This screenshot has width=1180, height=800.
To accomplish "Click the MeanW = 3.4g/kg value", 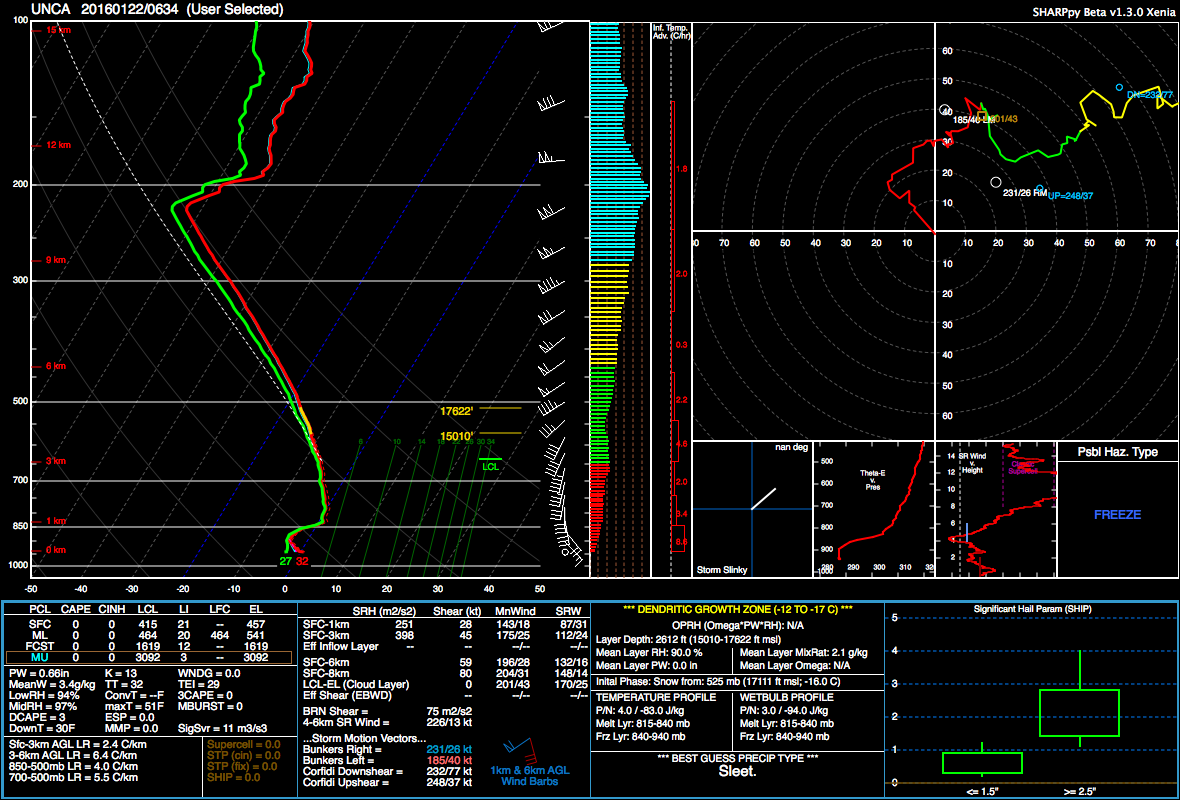I will [51, 685].
